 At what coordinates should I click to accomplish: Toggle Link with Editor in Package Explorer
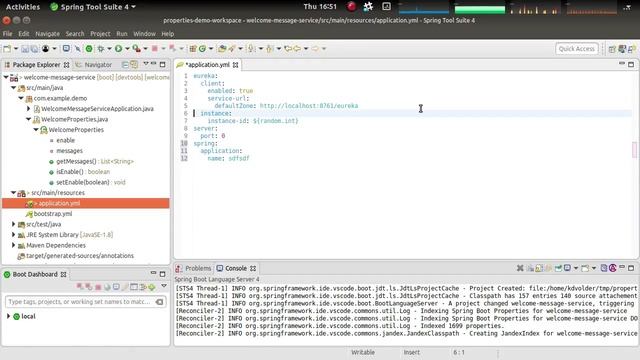pos(134,64)
